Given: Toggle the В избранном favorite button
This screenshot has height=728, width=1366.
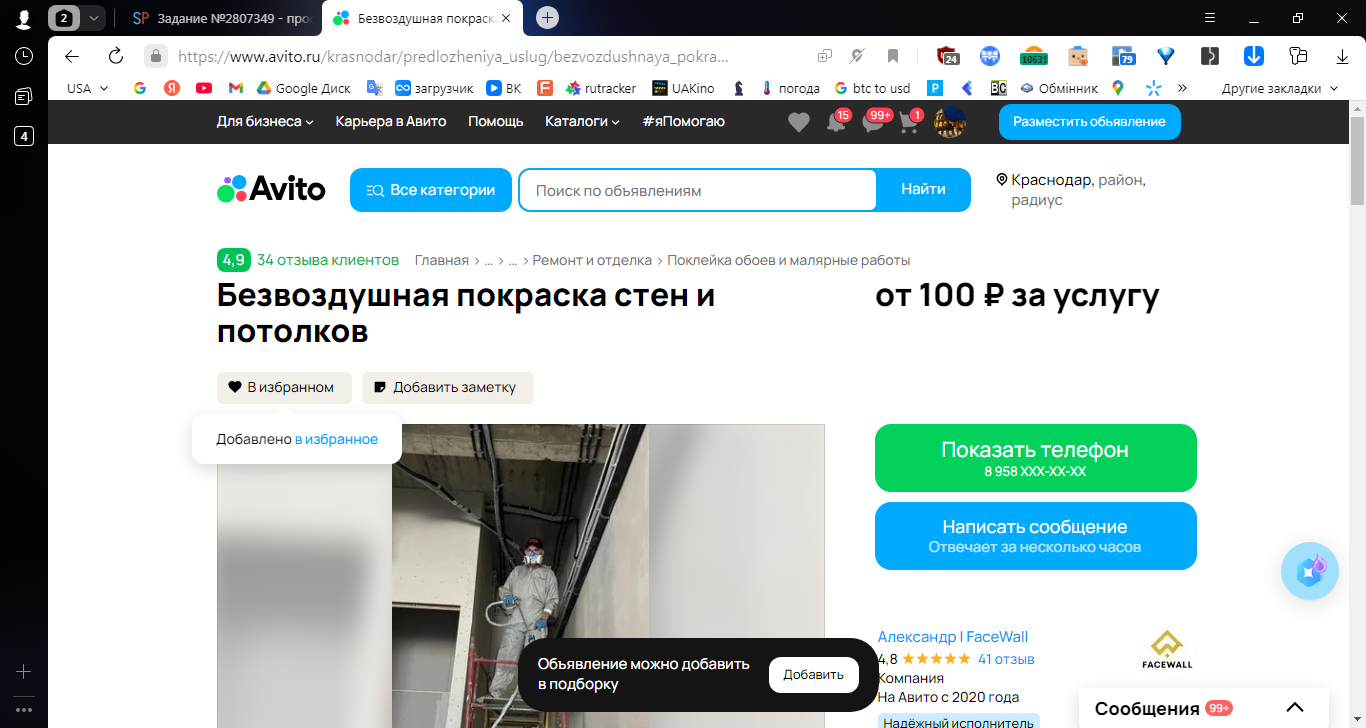Looking at the screenshot, I should tap(284, 388).
